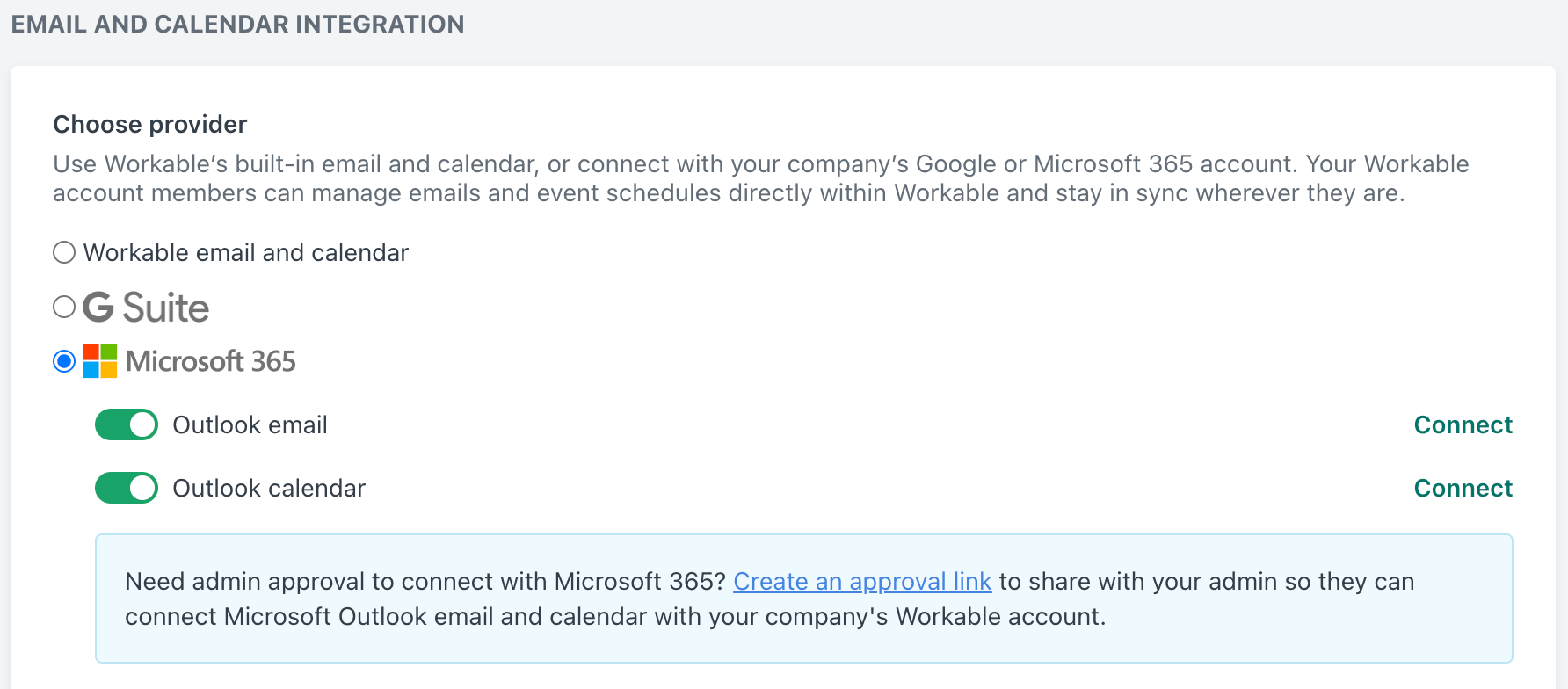Image resolution: width=1568 pixels, height=689 pixels.
Task: Click the Suite text in G Suite logo
Action: 166,308
